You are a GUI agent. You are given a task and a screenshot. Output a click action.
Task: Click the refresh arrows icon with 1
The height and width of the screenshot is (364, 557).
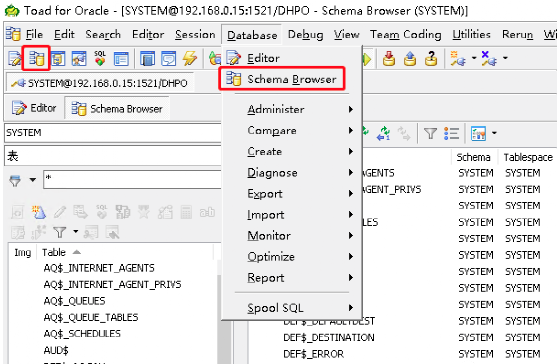(384, 134)
